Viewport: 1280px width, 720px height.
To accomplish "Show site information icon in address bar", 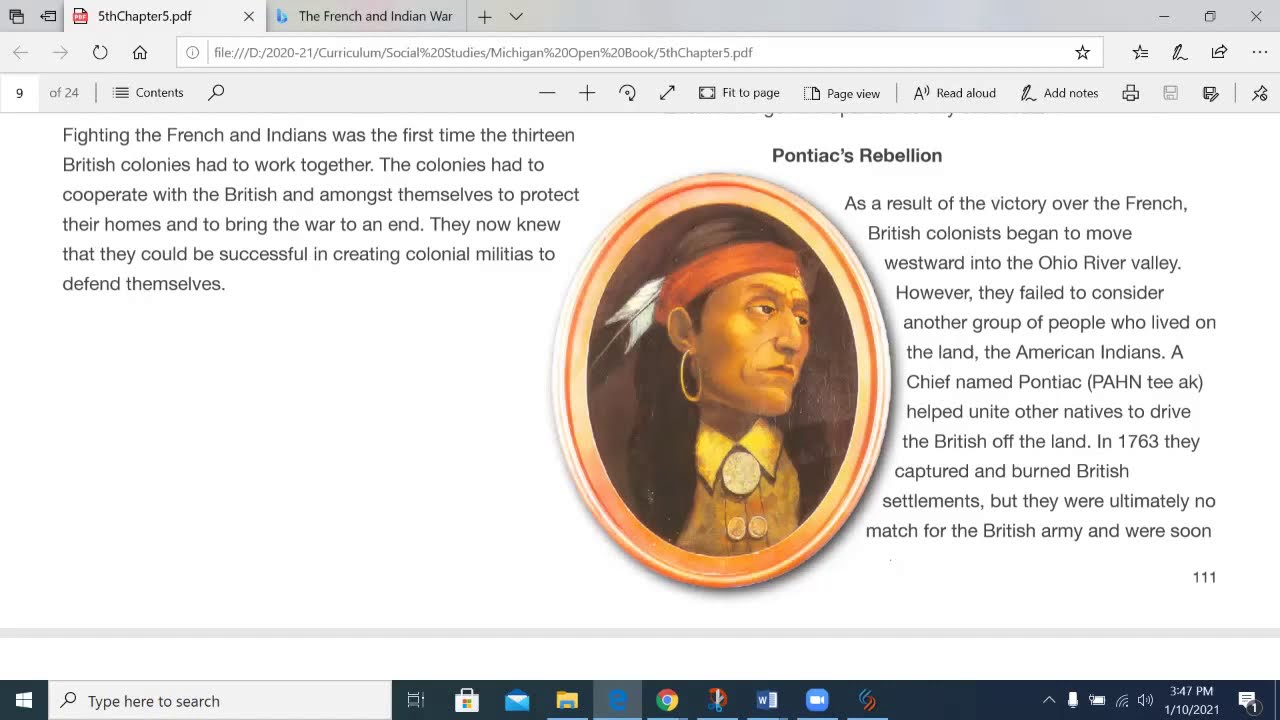I will click(x=193, y=52).
